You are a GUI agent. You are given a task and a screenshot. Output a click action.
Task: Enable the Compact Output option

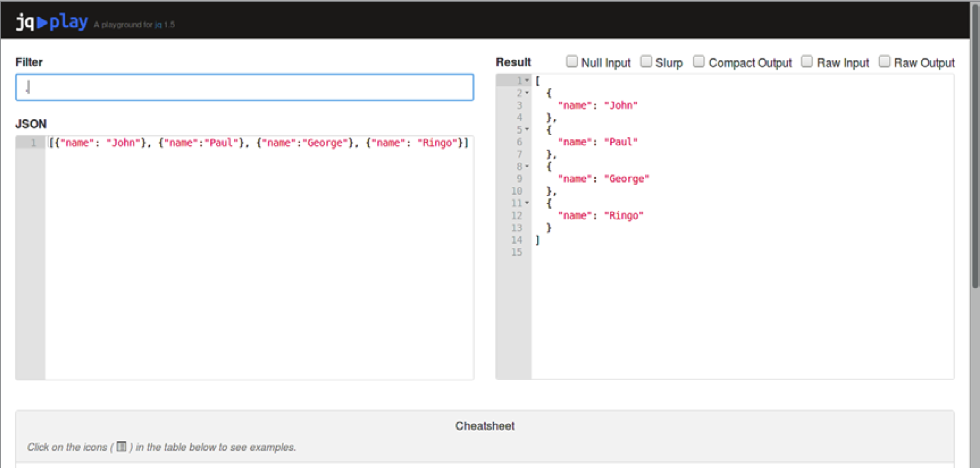699,62
